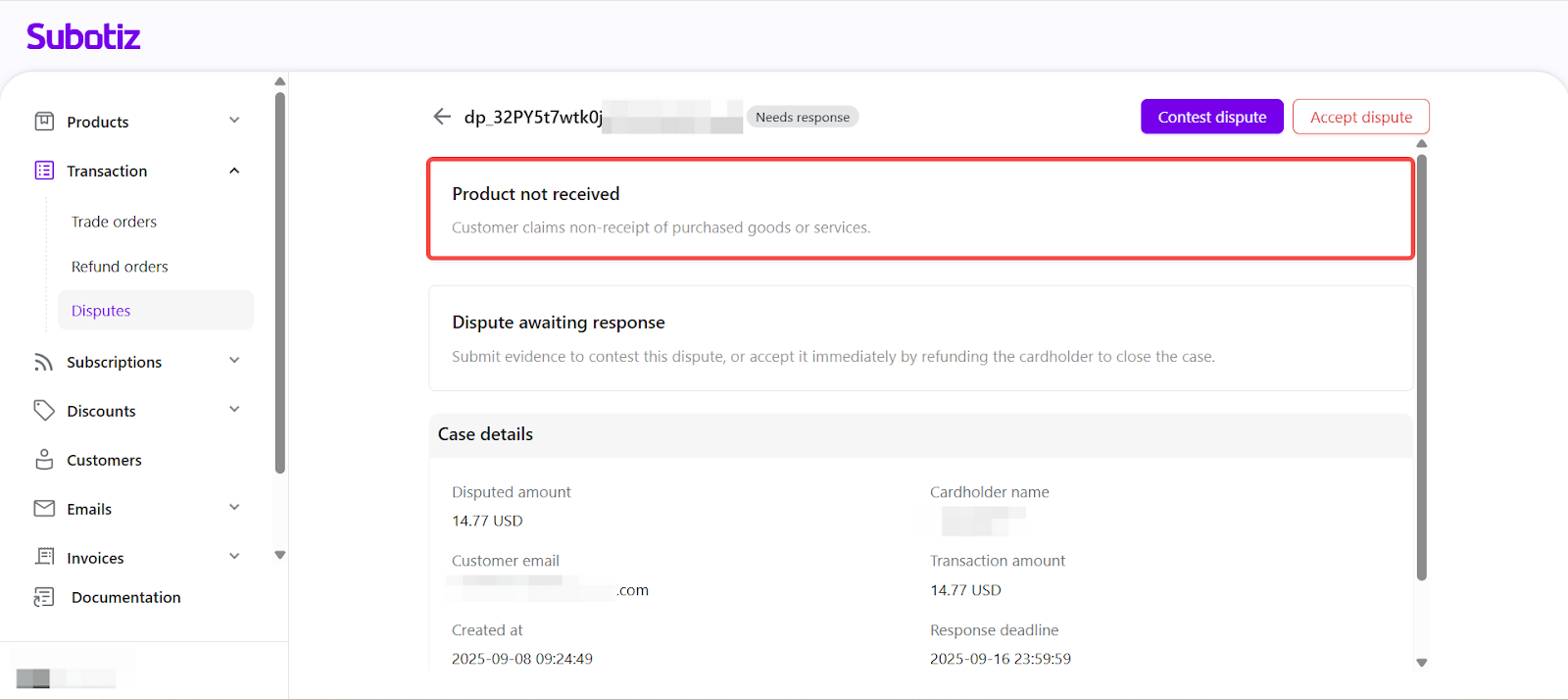Click the Discounts tag icon
This screenshot has width=1568, height=700.
pyautogui.click(x=44, y=411)
